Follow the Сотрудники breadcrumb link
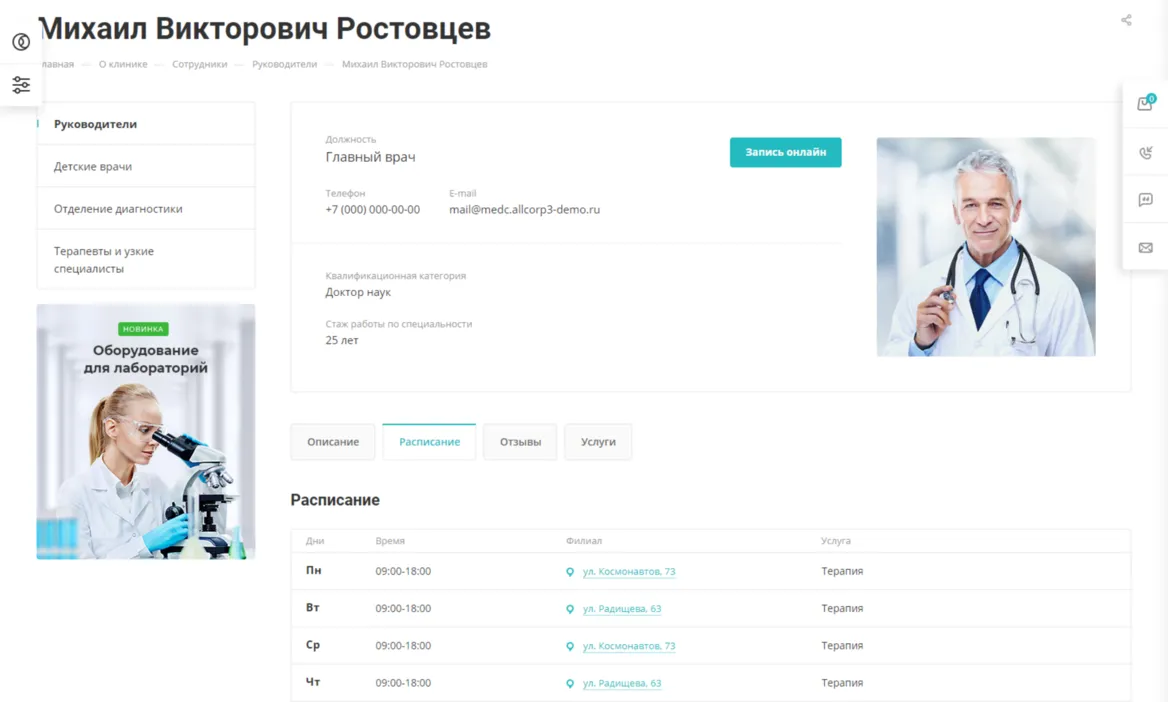Screen dimensions: 1168x702 tap(200, 64)
